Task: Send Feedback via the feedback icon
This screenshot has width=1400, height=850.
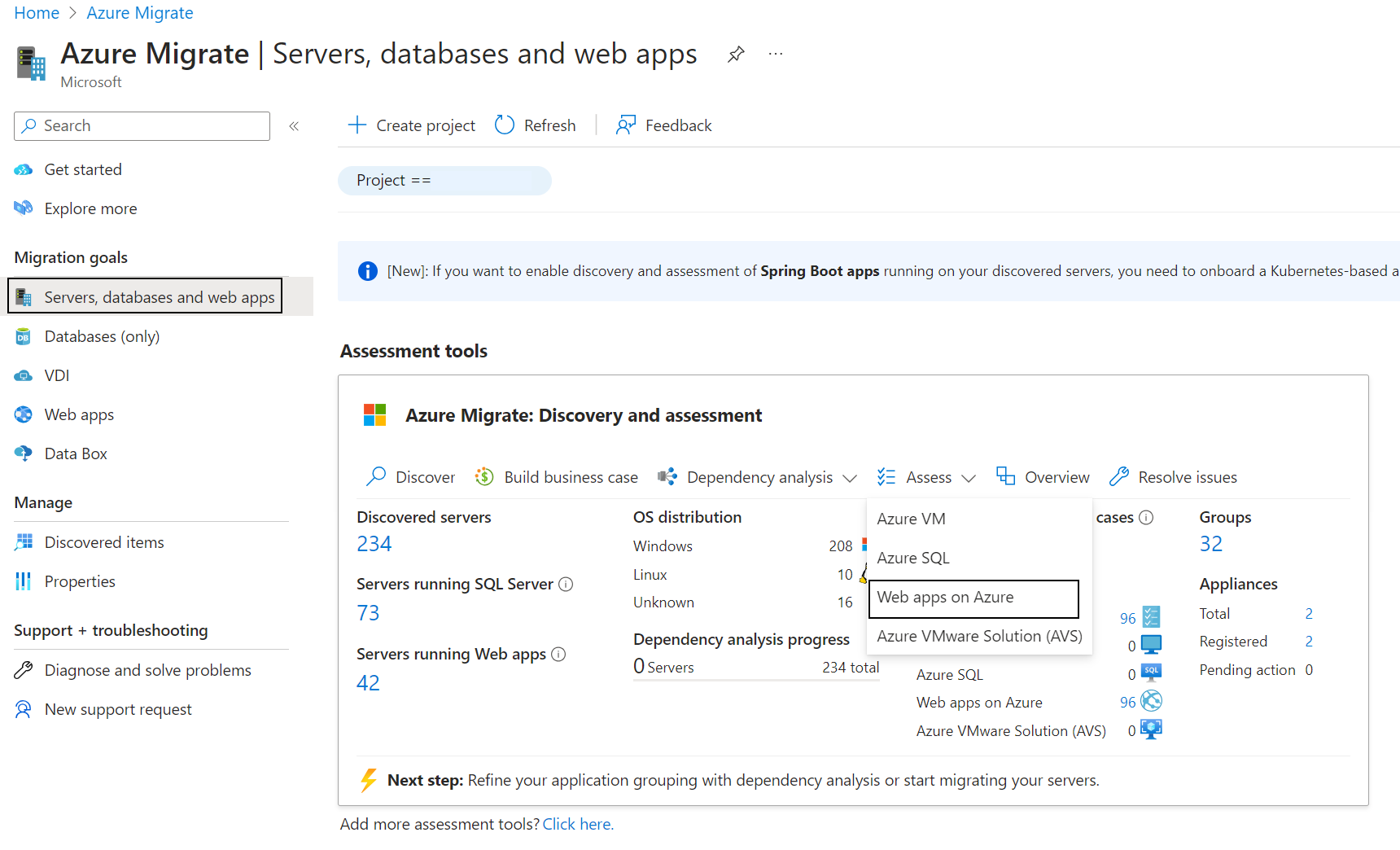Action: (x=664, y=125)
